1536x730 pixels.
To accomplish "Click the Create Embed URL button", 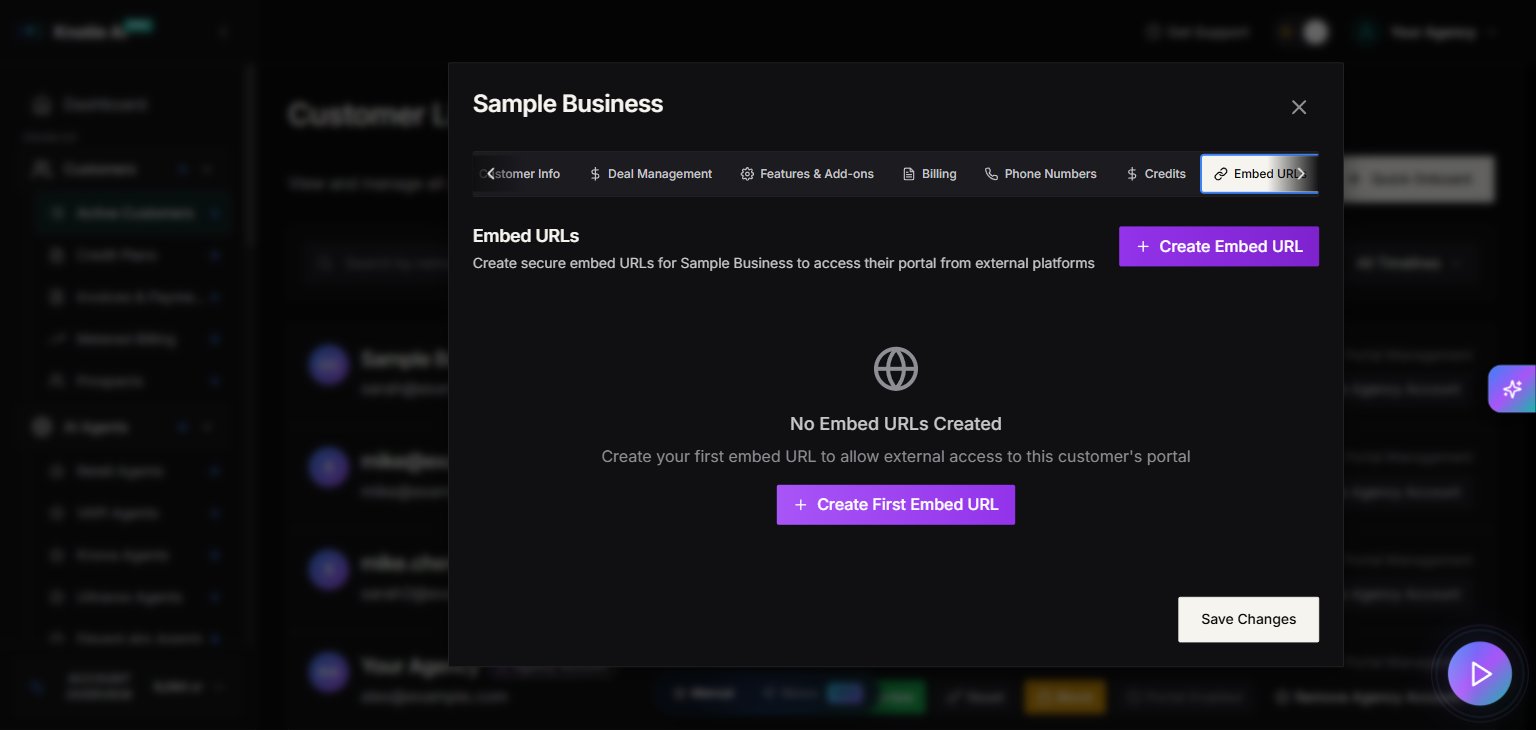I will (x=1219, y=247).
